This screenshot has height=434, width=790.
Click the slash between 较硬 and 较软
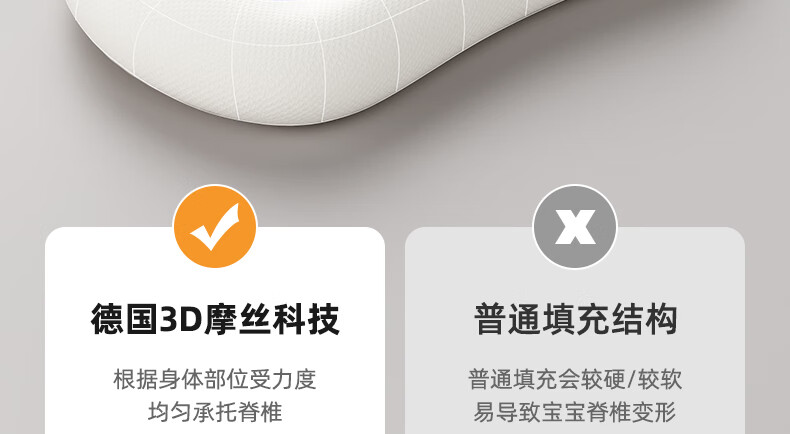[x=631, y=380]
